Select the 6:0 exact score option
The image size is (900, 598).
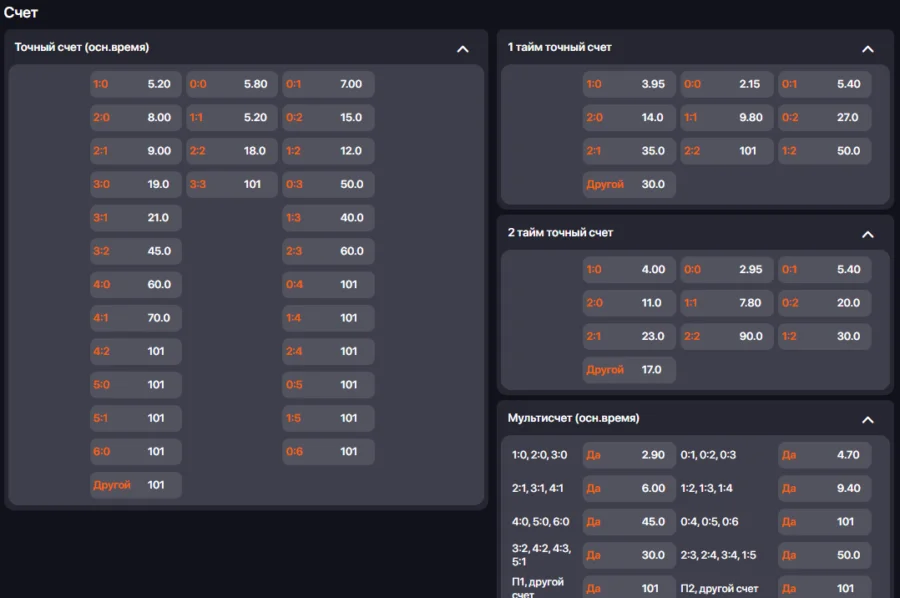click(x=135, y=451)
